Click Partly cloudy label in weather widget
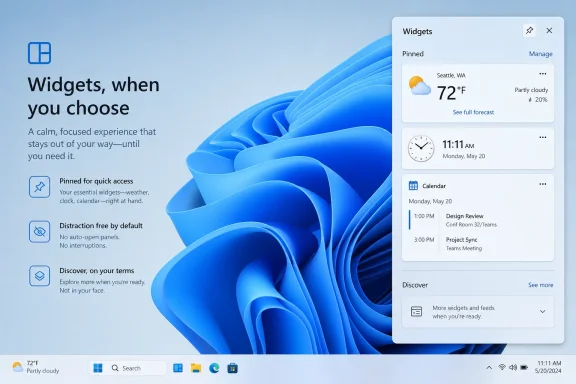576x384 pixels. point(531,90)
